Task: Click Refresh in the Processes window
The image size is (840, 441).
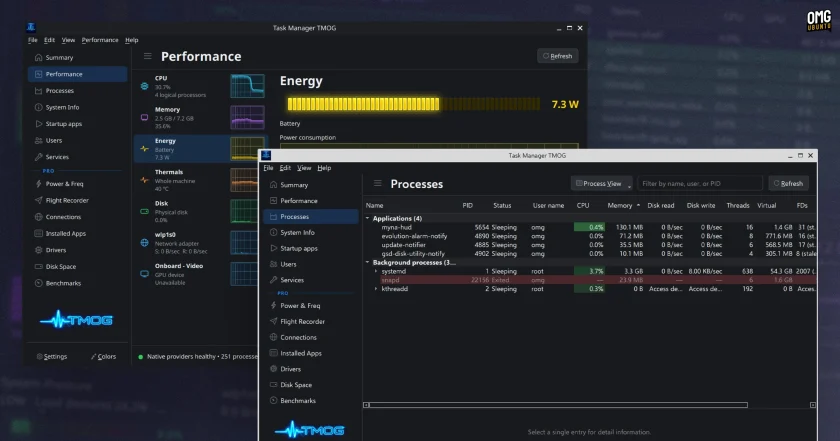Action: [x=788, y=184]
